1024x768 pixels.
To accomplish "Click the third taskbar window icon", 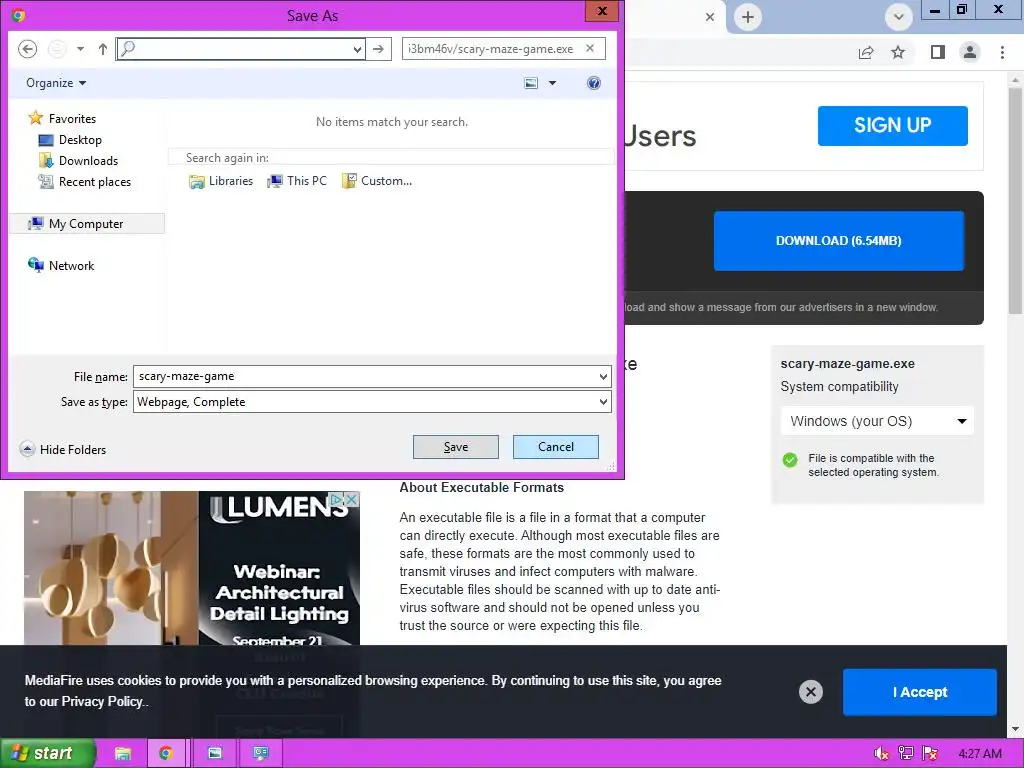I will pos(215,754).
